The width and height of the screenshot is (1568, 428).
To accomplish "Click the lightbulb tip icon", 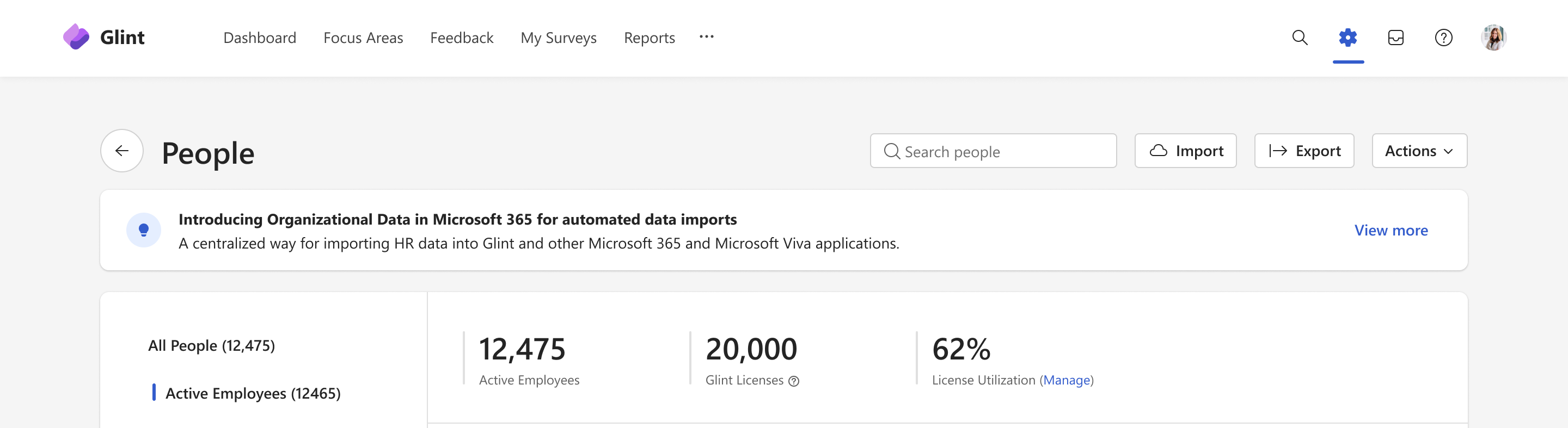I will pos(144,230).
